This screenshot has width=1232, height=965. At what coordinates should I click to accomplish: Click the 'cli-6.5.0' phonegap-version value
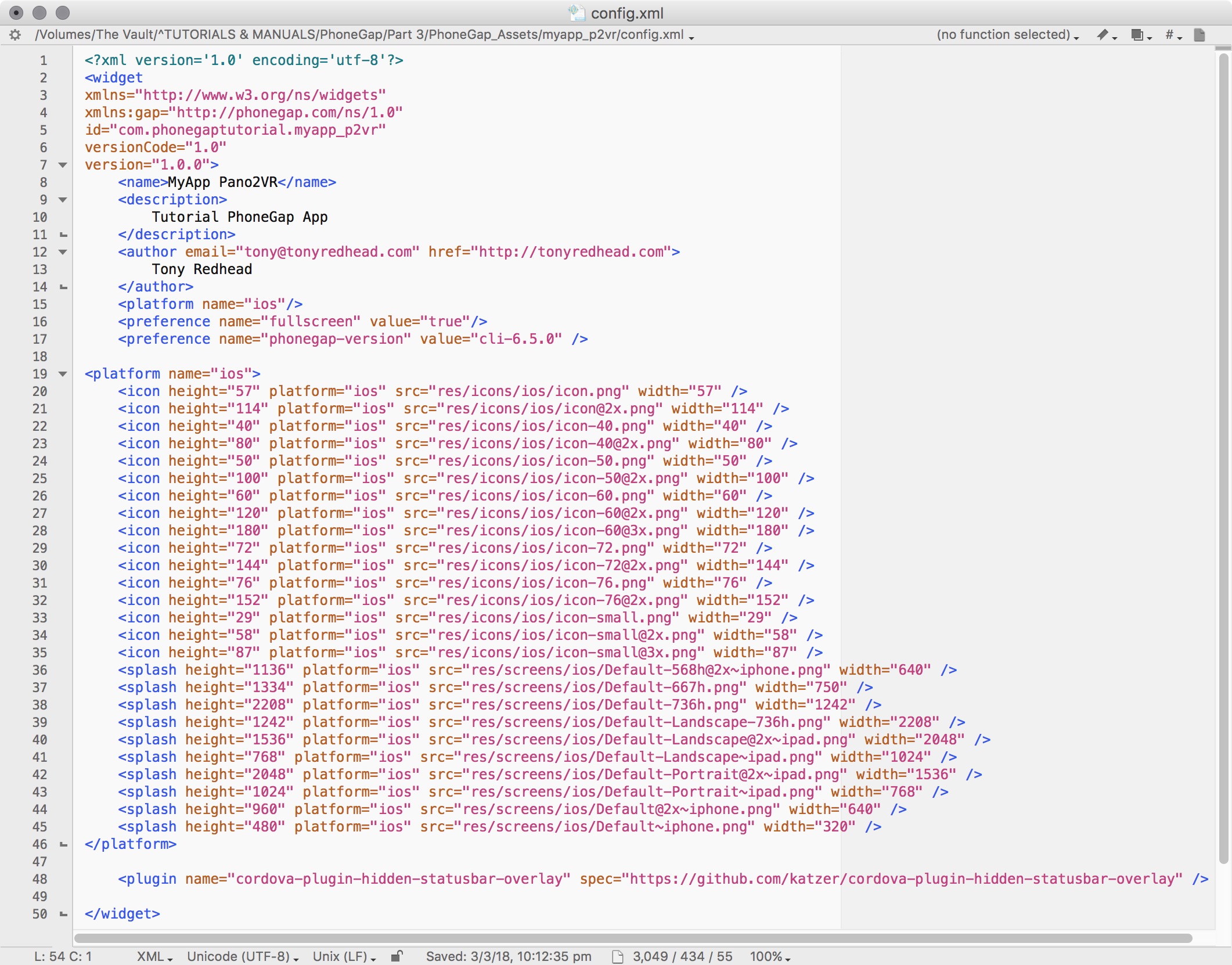517,339
